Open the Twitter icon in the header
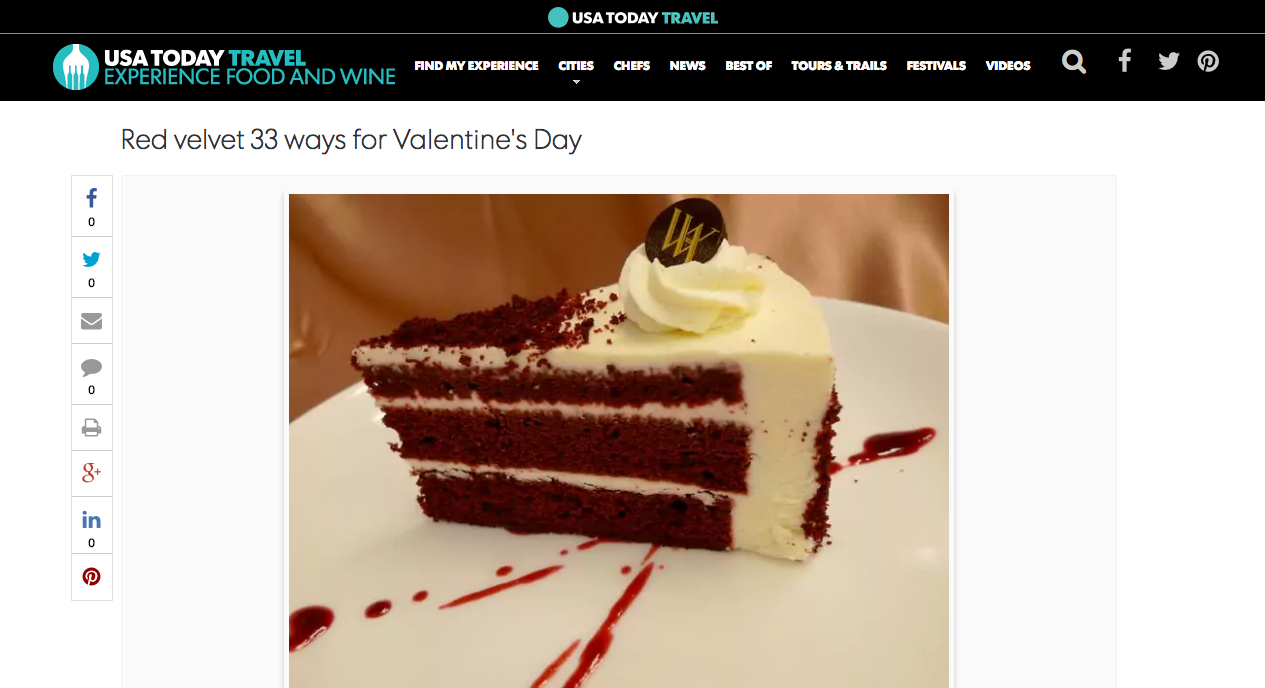The height and width of the screenshot is (688, 1265). (x=1169, y=61)
